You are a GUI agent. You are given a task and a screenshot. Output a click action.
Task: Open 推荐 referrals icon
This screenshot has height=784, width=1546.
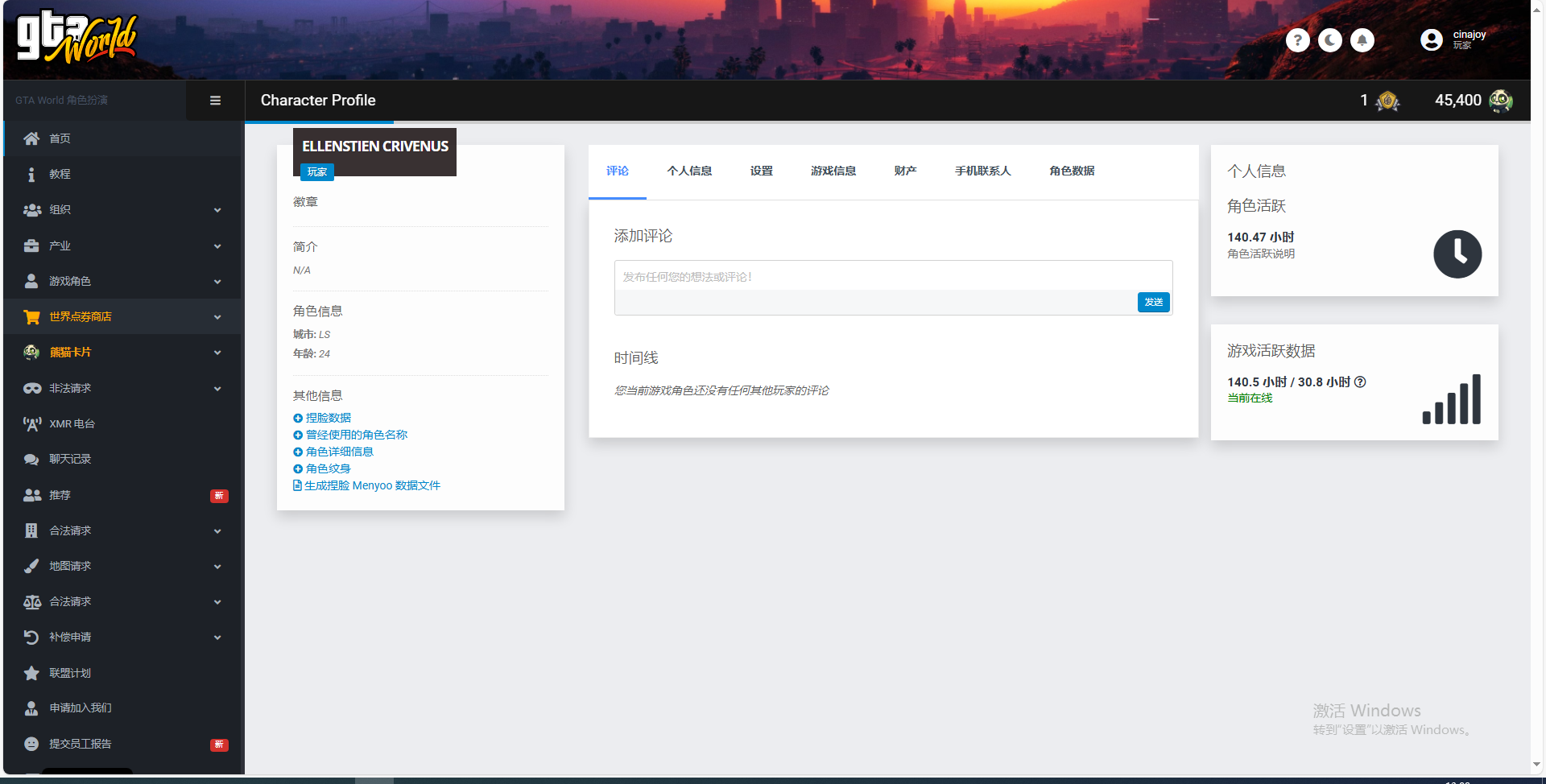pos(31,495)
